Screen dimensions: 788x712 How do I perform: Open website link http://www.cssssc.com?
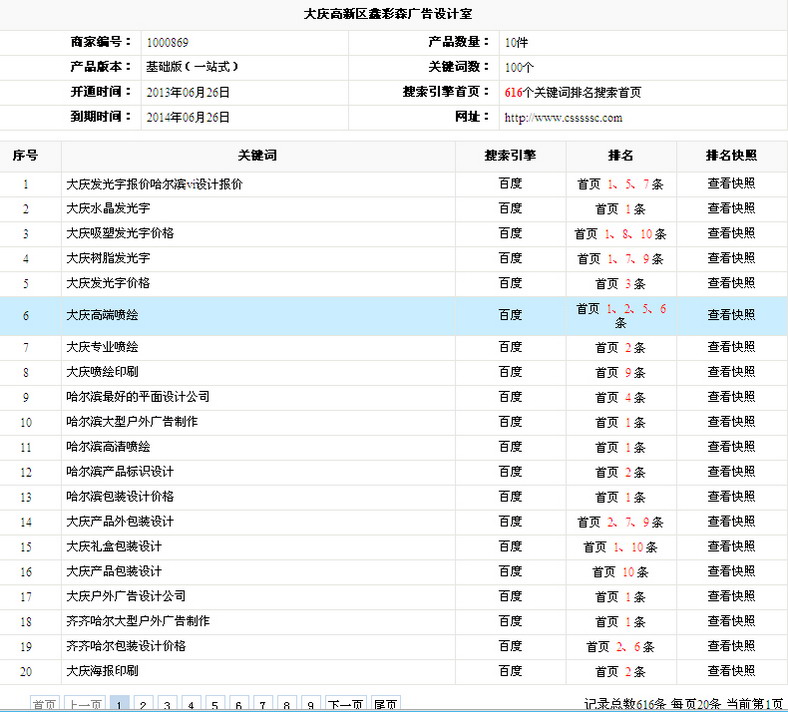563,118
